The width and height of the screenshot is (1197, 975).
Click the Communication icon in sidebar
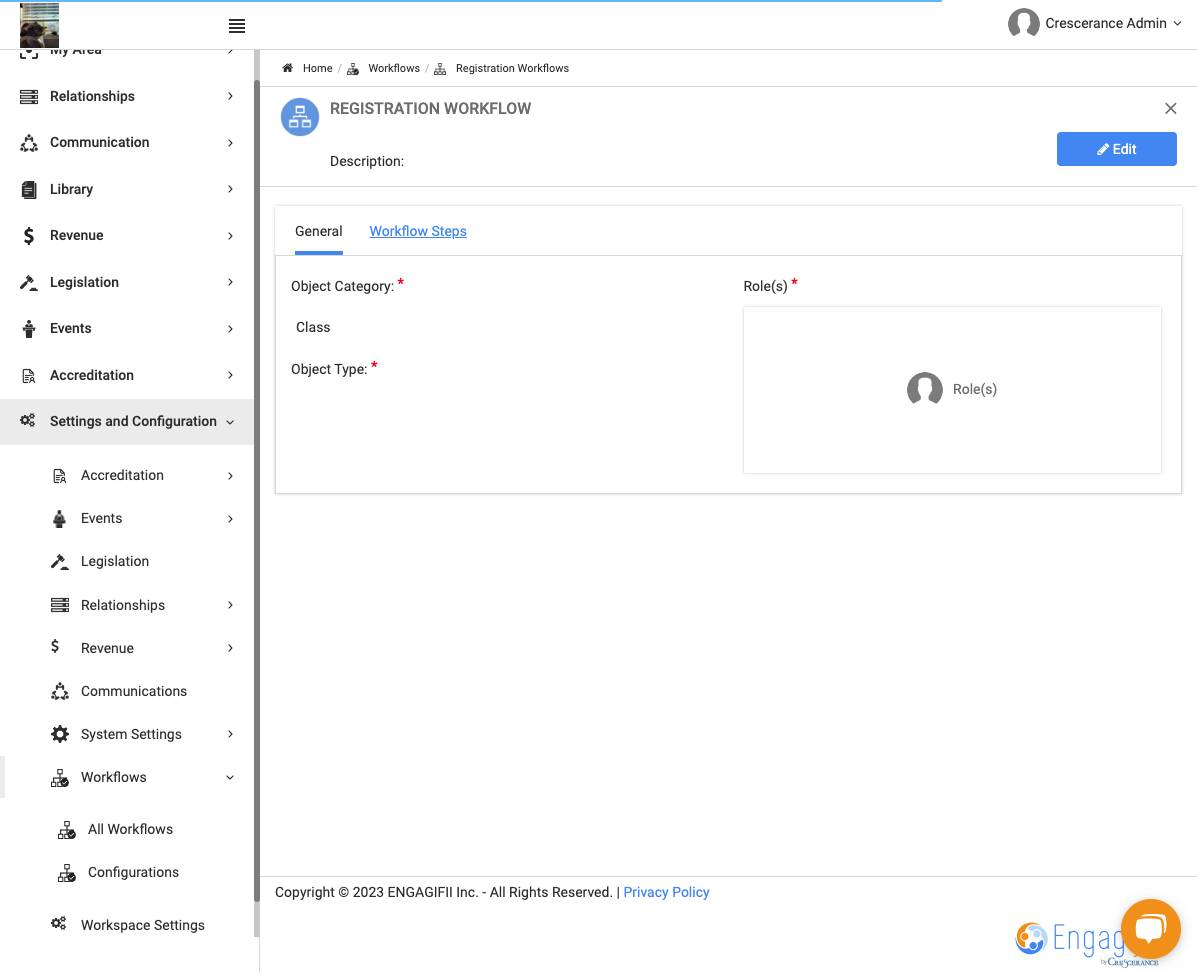(29, 143)
